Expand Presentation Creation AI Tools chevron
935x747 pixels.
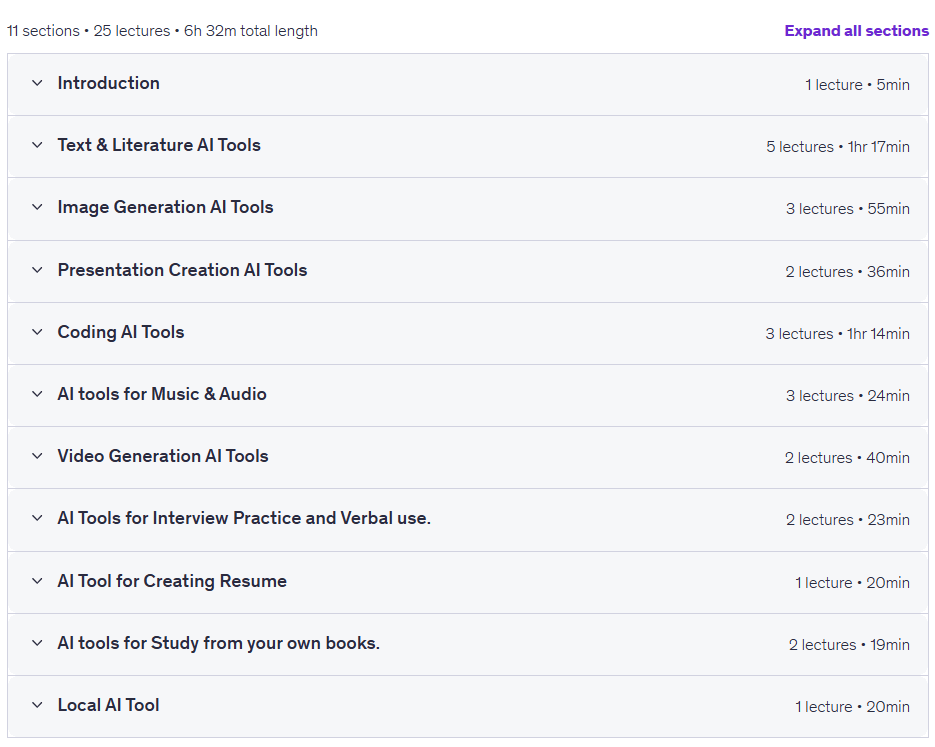click(x=37, y=270)
